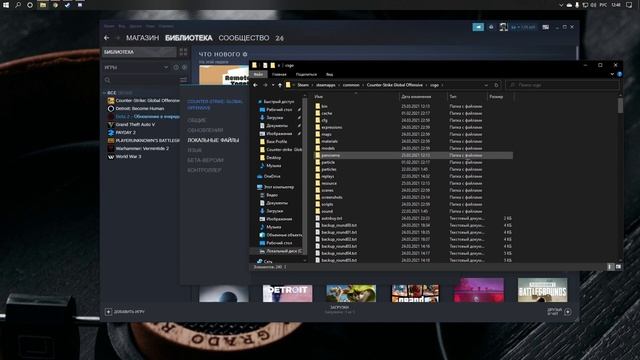
Task: Open Главная ribbon tab in Explorer
Action: coord(279,74)
